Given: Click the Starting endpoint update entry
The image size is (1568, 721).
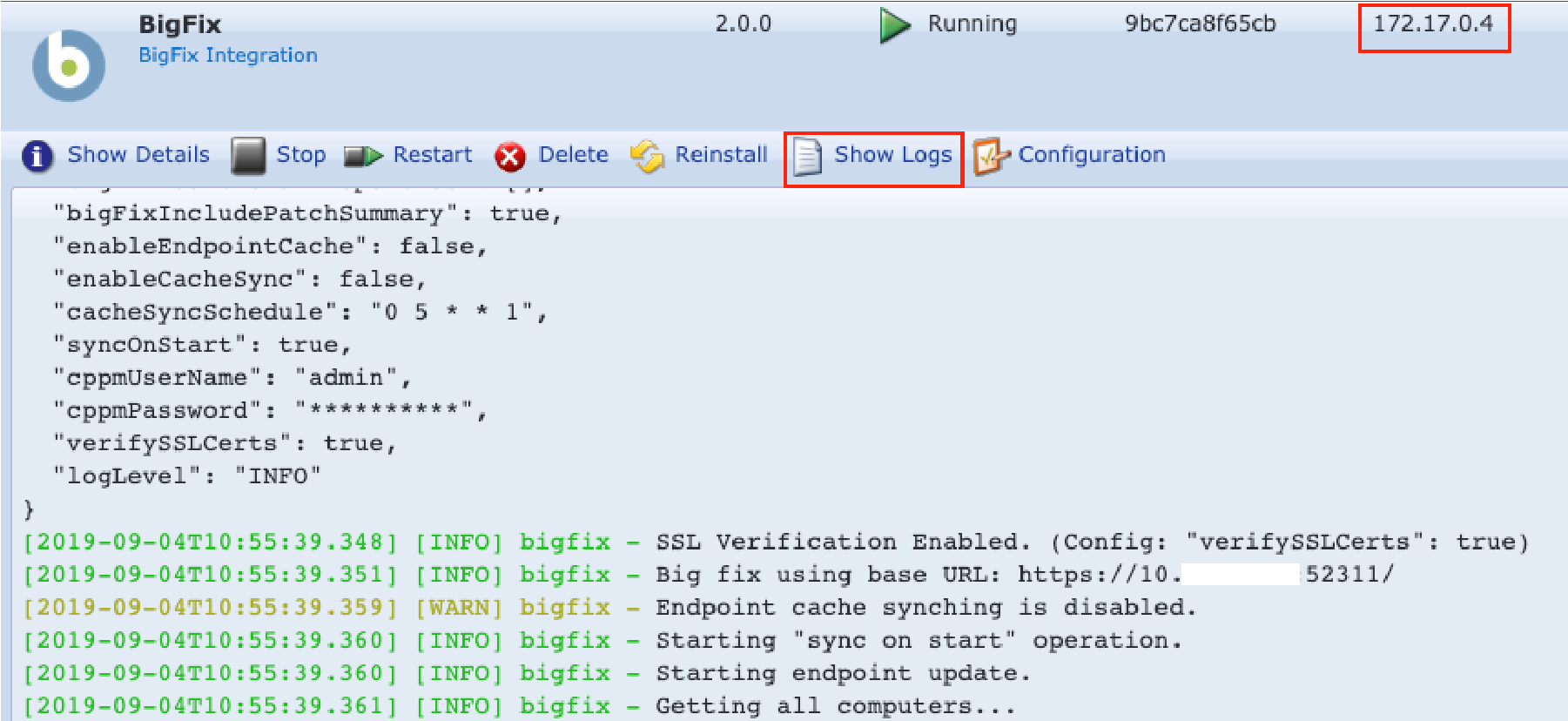Looking at the screenshot, I should tap(528, 674).
